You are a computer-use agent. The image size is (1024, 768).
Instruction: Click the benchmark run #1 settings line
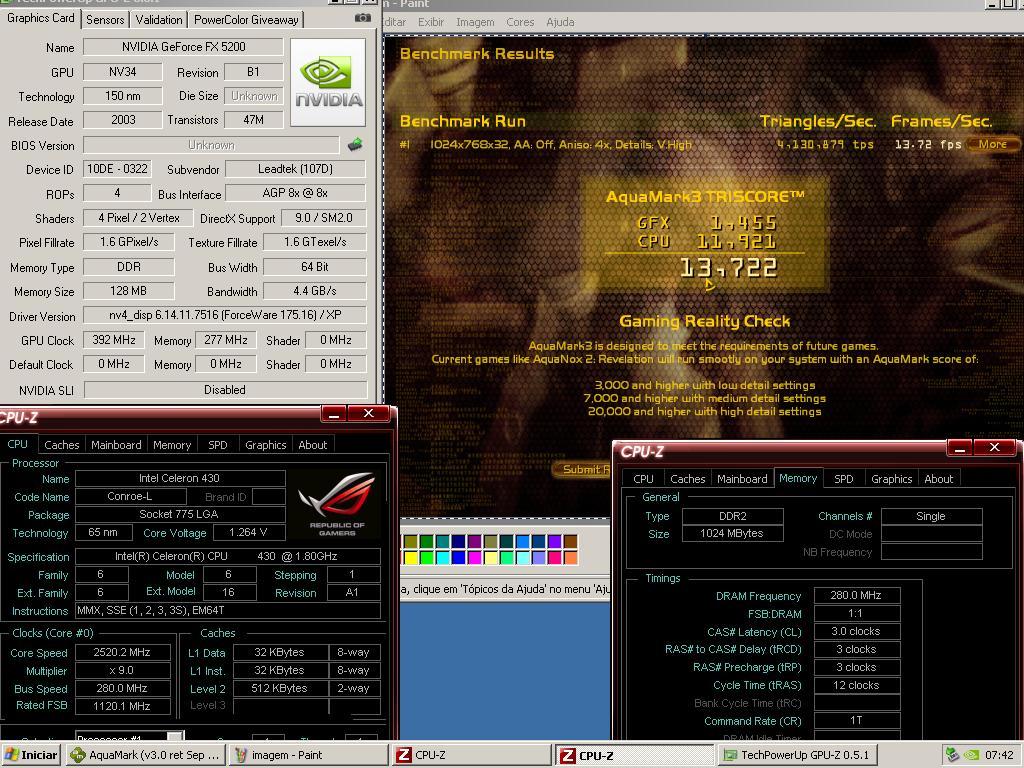(560, 144)
